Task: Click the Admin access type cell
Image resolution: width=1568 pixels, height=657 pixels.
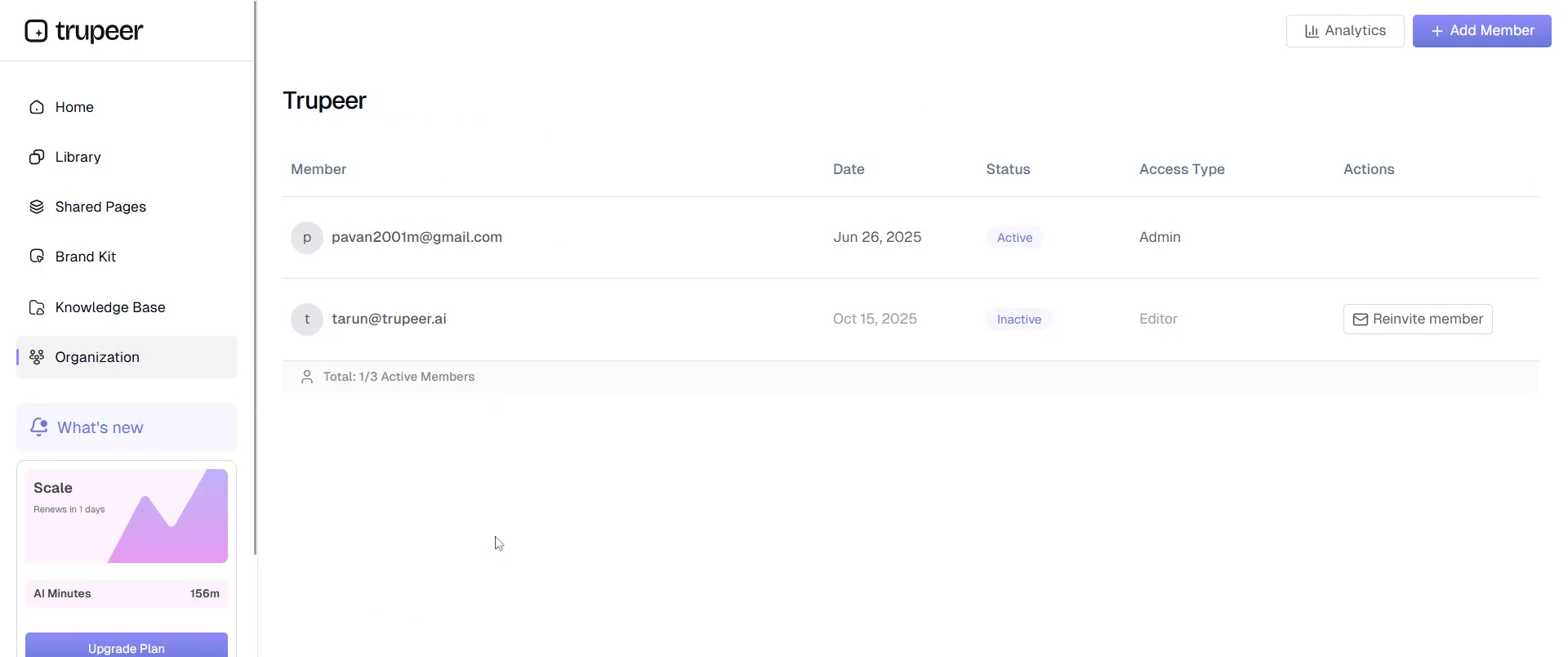Action: 1160,237
